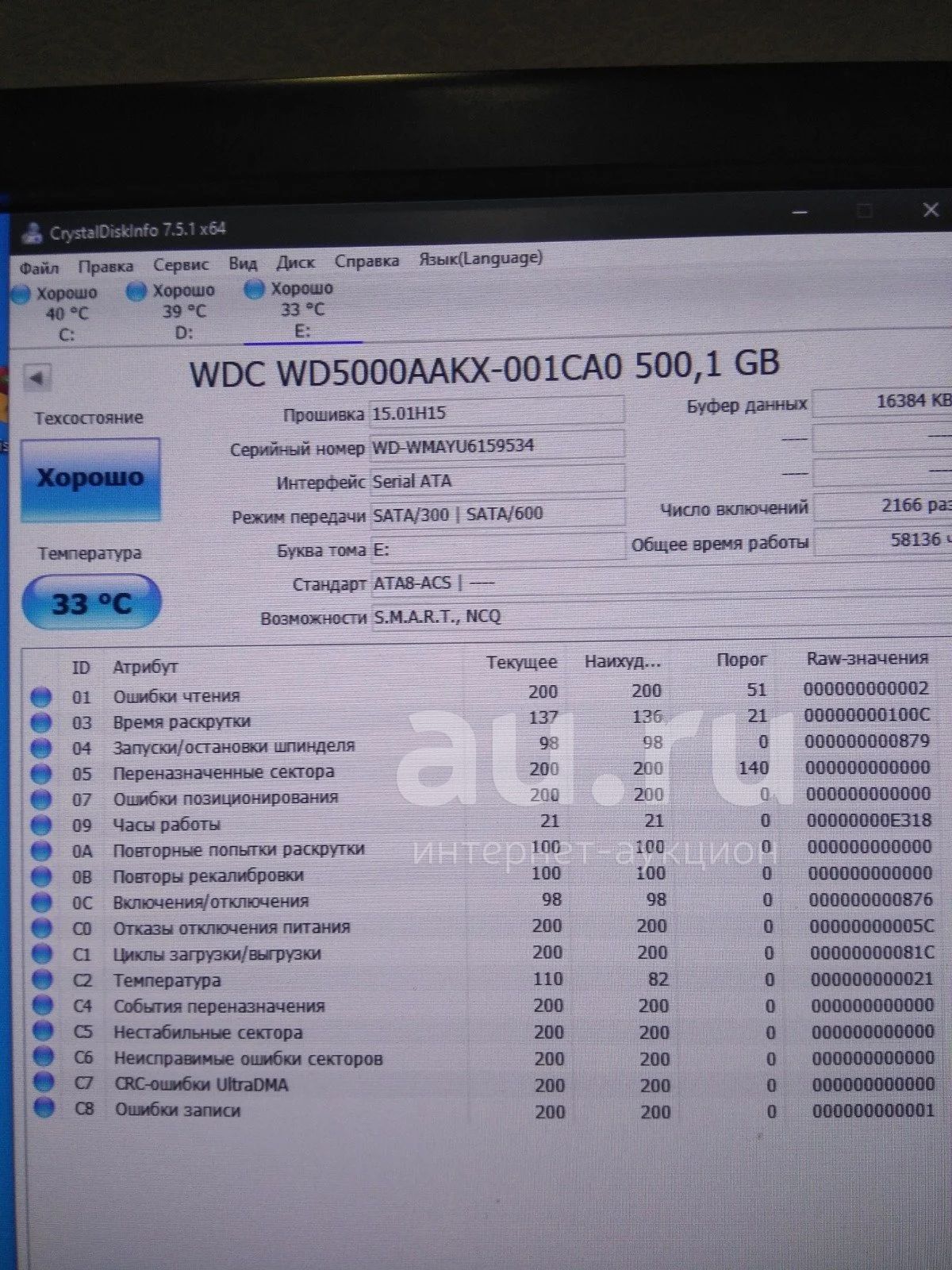Viewport: 952px width, 1270px height.
Task: Click status icon for 0B Повторы рекалибровки
Action: (40, 876)
